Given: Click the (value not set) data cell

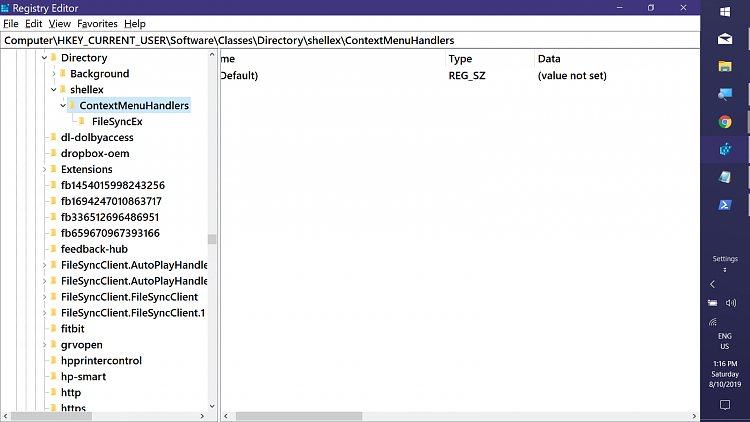Looking at the screenshot, I should tap(572, 76).
